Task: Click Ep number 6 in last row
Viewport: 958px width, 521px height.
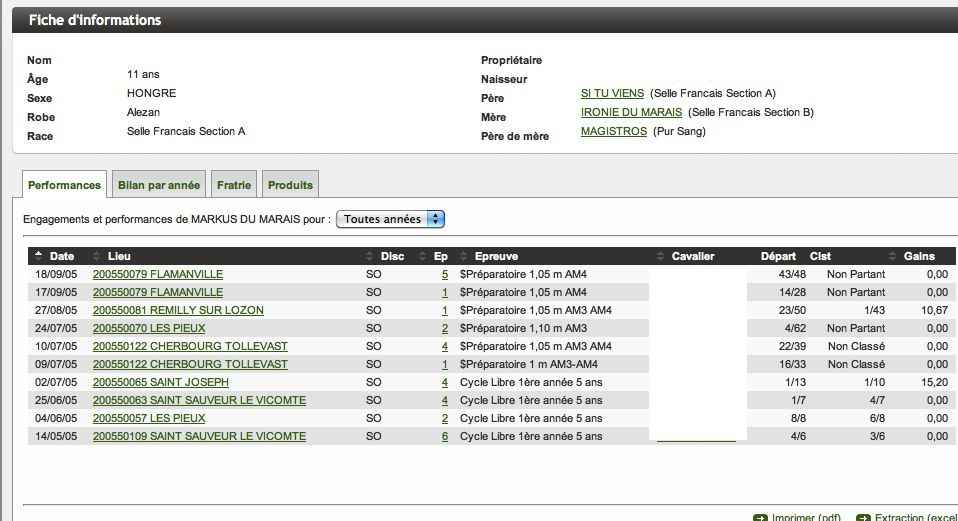Action: click(444, 436)
